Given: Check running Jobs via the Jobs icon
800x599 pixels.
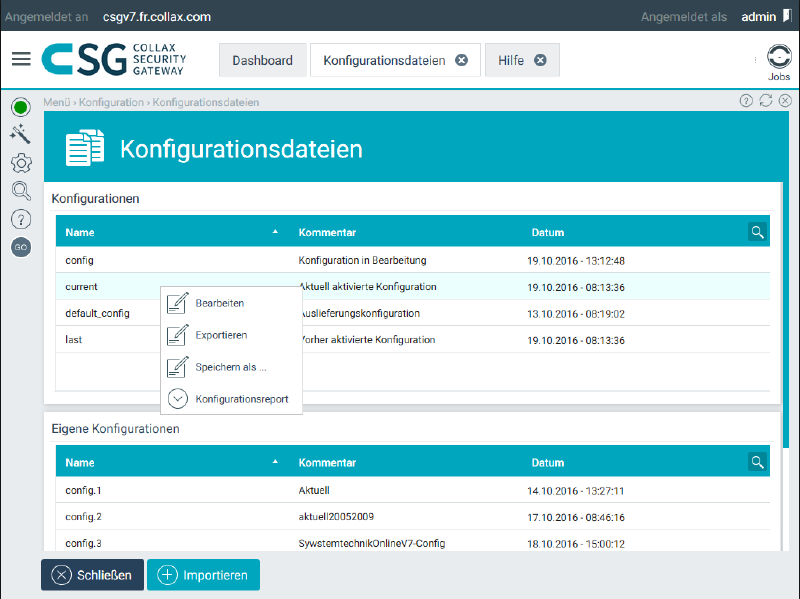Looking at the screenshot, I should pyautogui.click(x=778, y=58).
